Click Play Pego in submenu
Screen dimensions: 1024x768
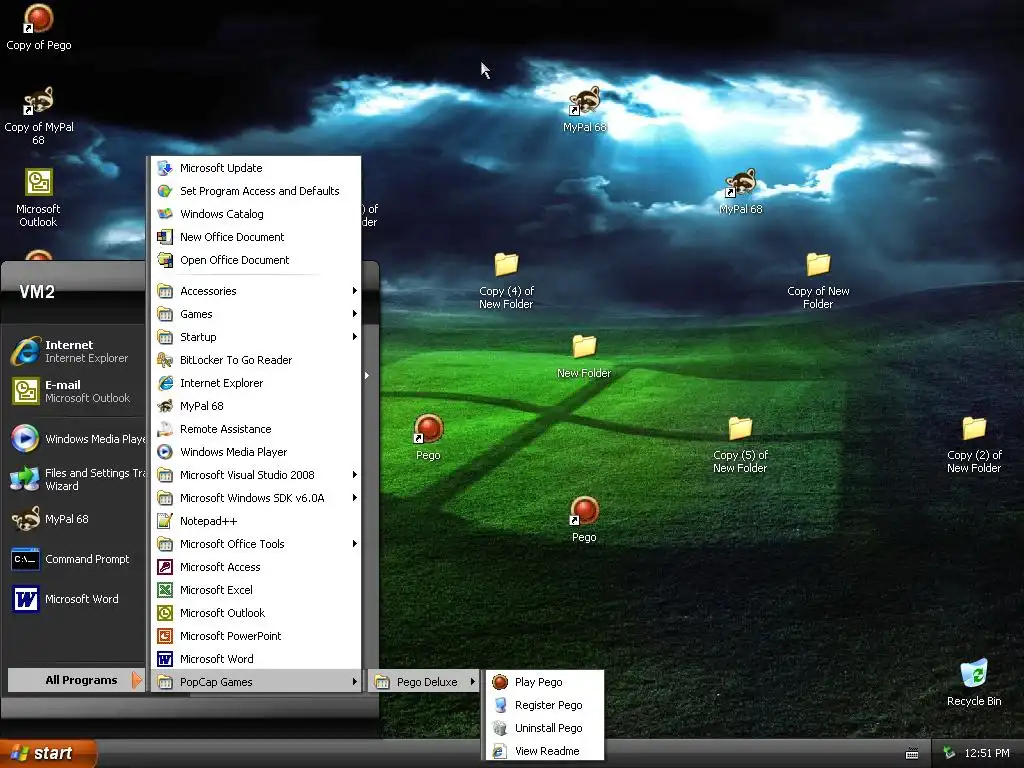[x=545, y=682]
